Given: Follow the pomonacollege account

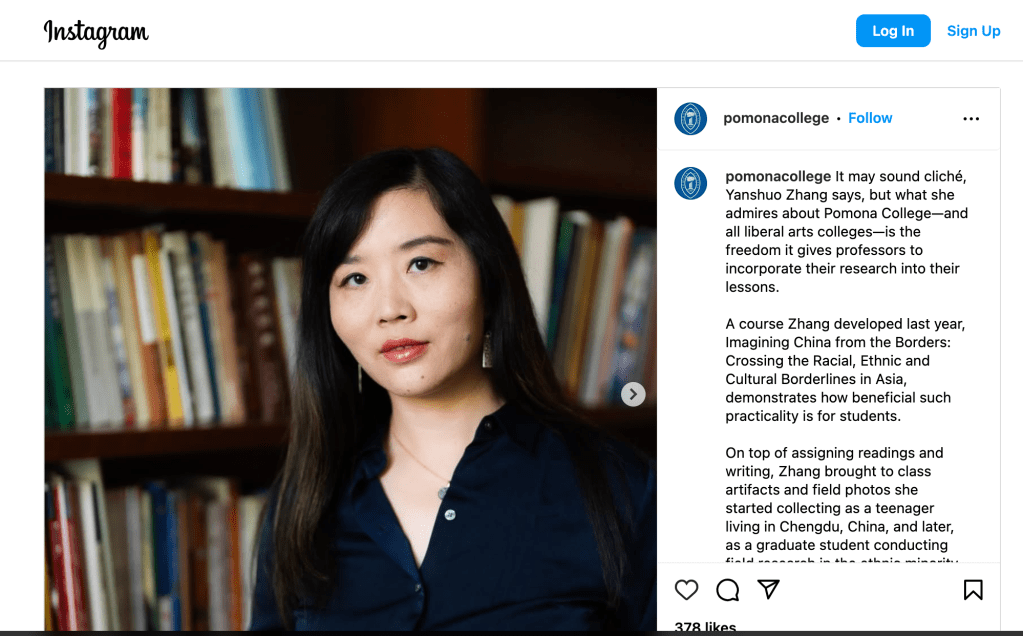Looking at the screenshot, I should click(x=870, y=118).
